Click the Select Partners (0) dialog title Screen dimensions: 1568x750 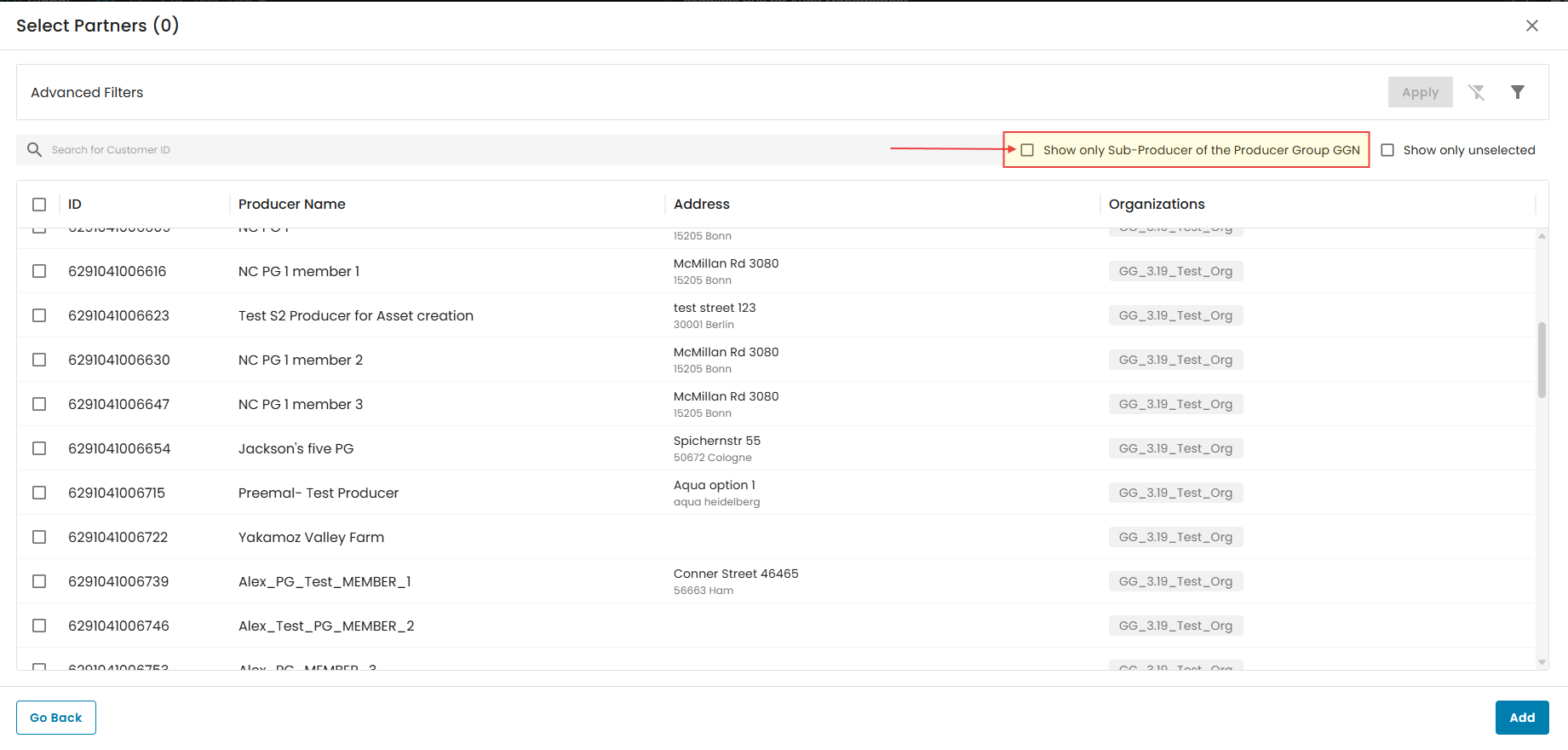[x=97, y=26]
